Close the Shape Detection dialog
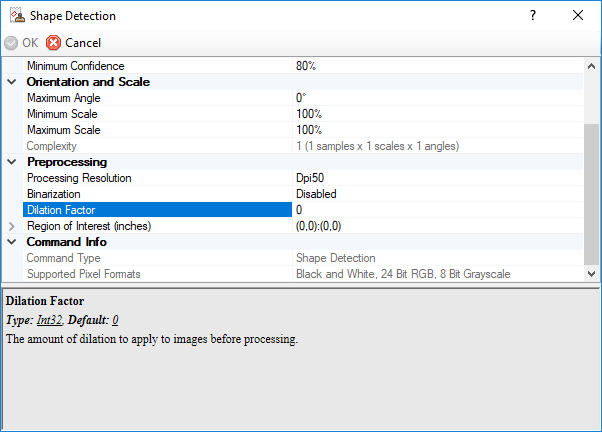 [578, 15]
